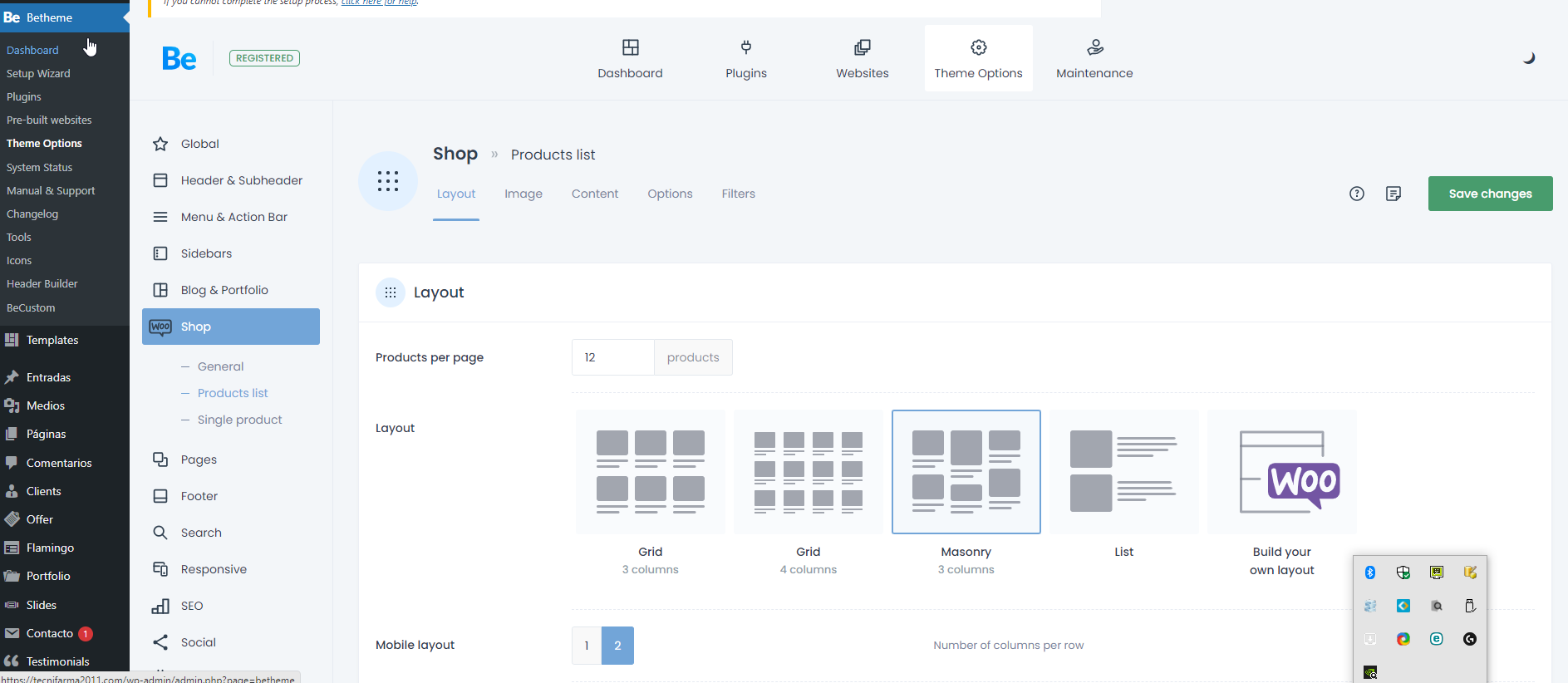
Task: Click the Header & Subheader icon
Action: (x=160, y=180)
